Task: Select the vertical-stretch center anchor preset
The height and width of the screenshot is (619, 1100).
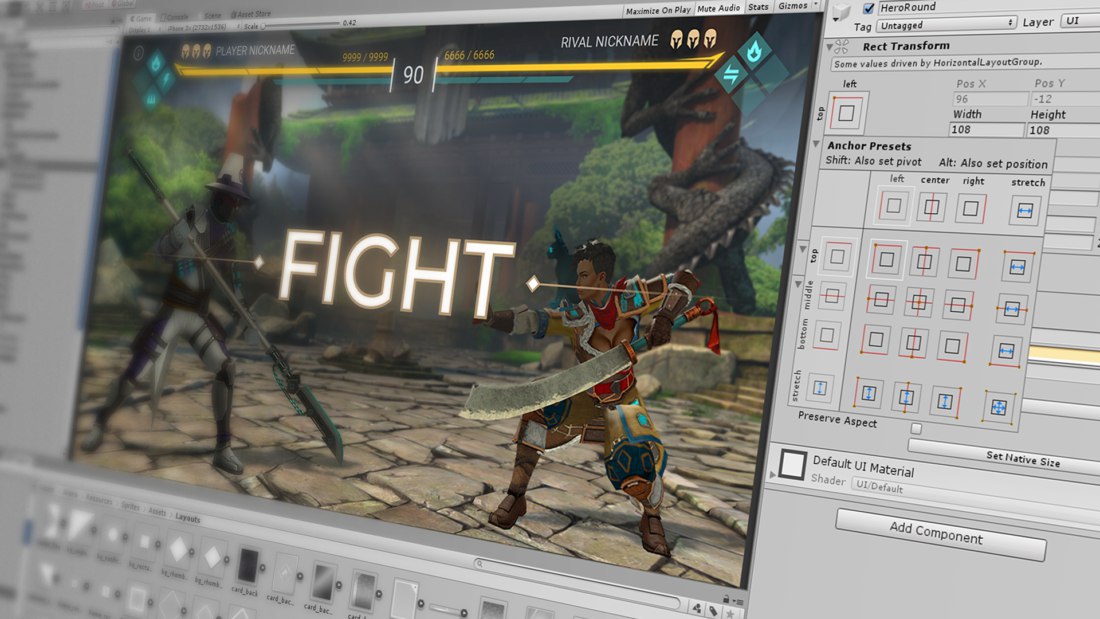Action: click(x=906, y=397)
